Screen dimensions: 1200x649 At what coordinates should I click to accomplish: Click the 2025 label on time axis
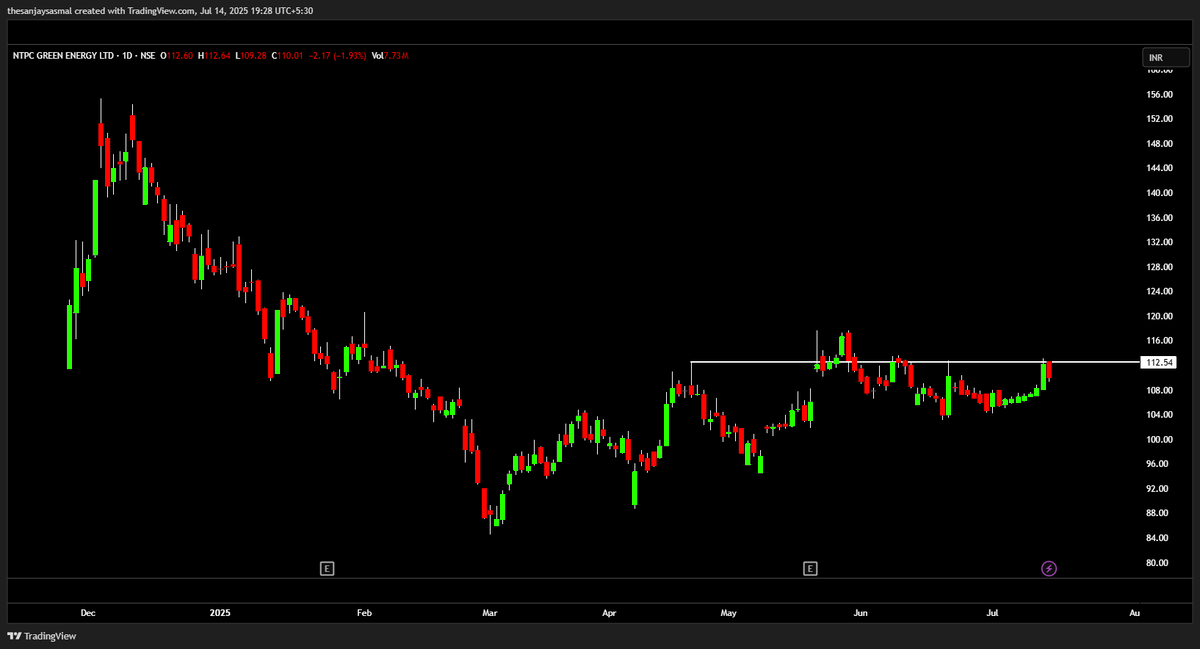[x=221, y=612]
